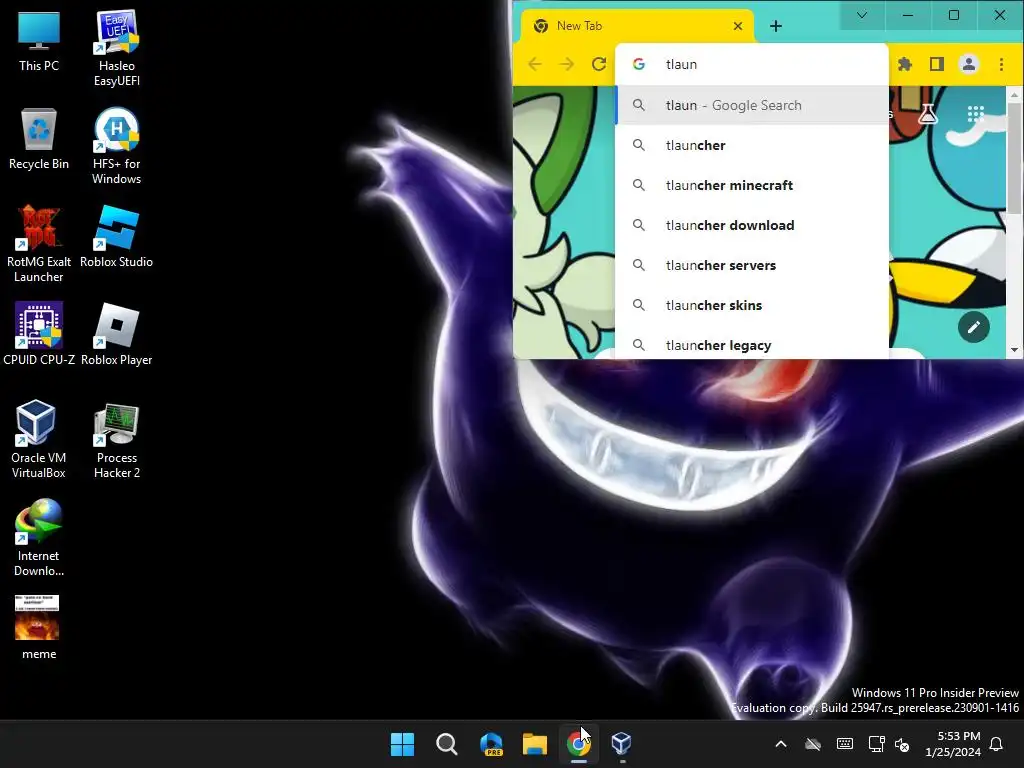Open Roblox Studio shortcut
This screenshot has width=1024, height=768.
[117, 237]
